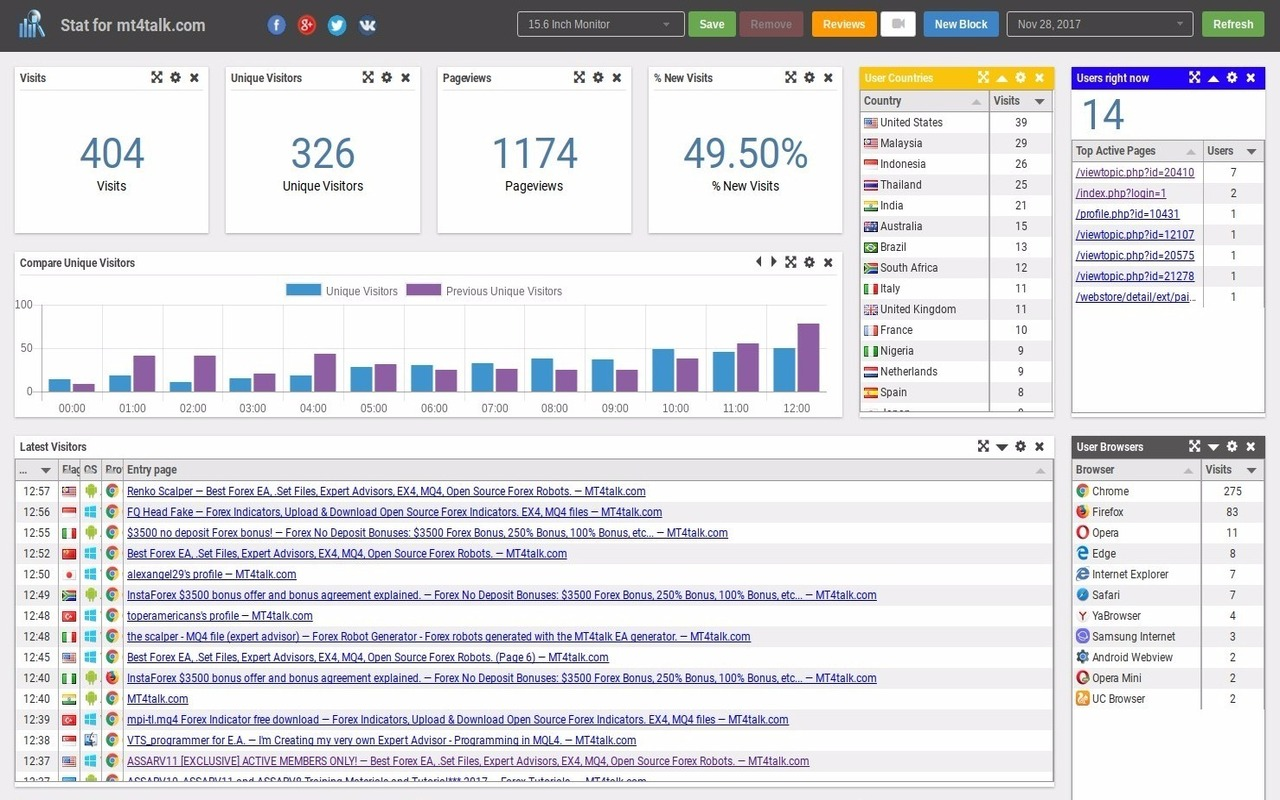Open the Visits sort dropdown in User Countries
The height and width of the screenshot is (800, 1280).
(1041, 101)
